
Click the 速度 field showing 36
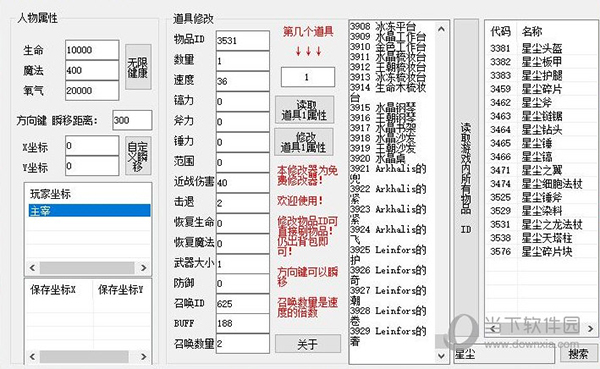click(243, 81)
